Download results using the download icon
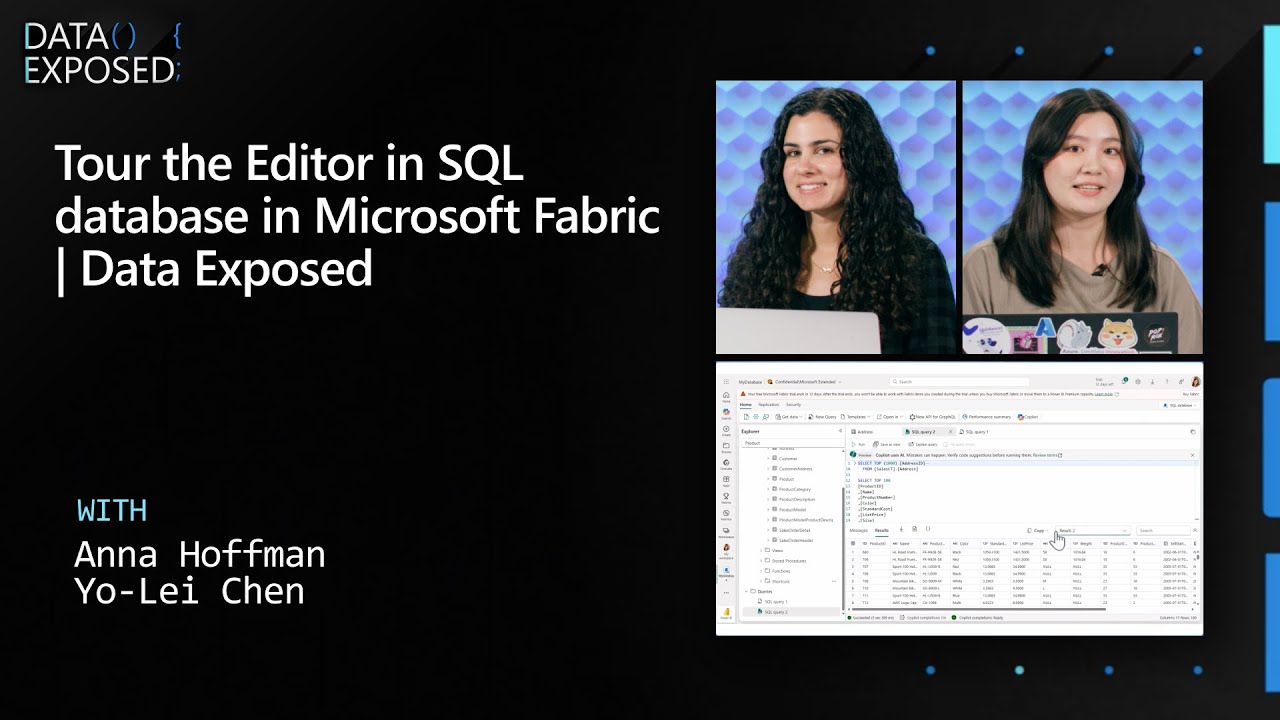Screen dimensions: 1280x720 (x=901, y=529)
